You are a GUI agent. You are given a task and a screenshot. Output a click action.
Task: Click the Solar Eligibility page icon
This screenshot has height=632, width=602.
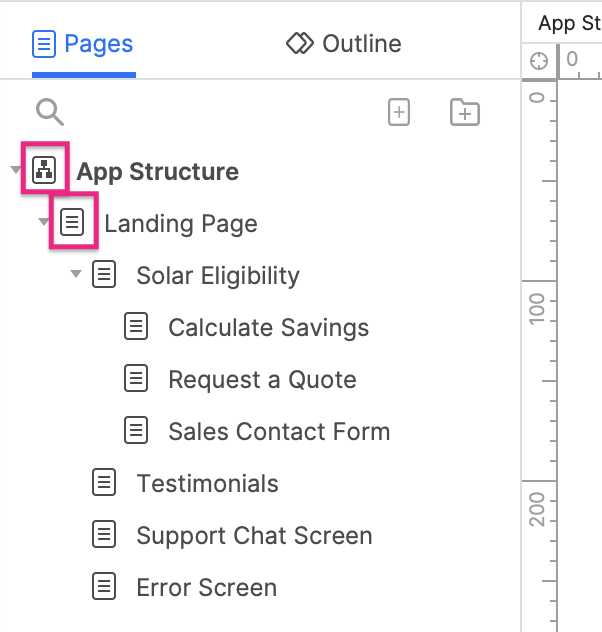tap(104, 275)
